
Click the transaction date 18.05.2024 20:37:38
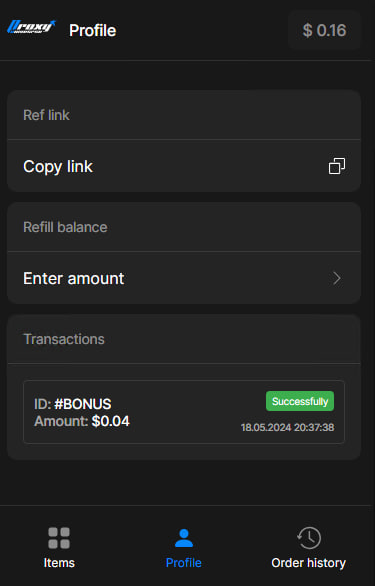tap(288, 427)
